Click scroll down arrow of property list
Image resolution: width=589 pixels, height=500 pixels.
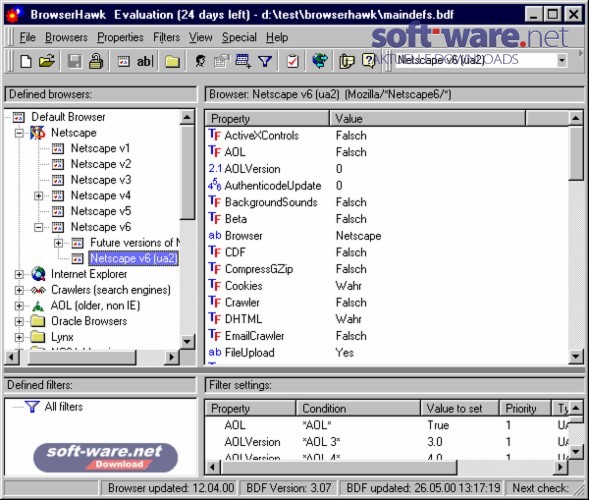pyautogui.click(x=576, y=356)
